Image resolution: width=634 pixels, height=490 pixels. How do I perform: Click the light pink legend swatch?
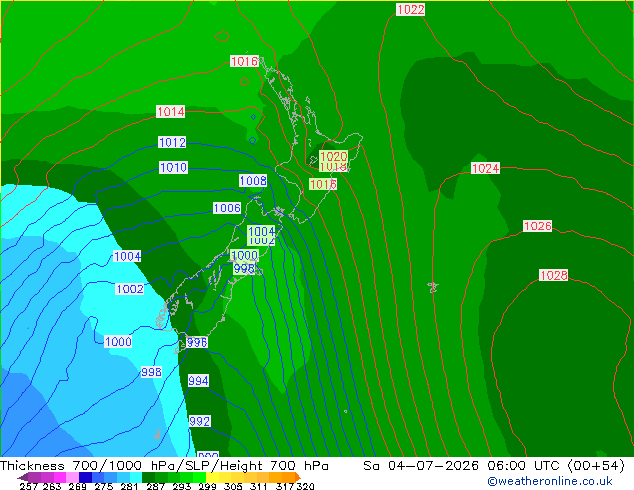click(72, 477)
